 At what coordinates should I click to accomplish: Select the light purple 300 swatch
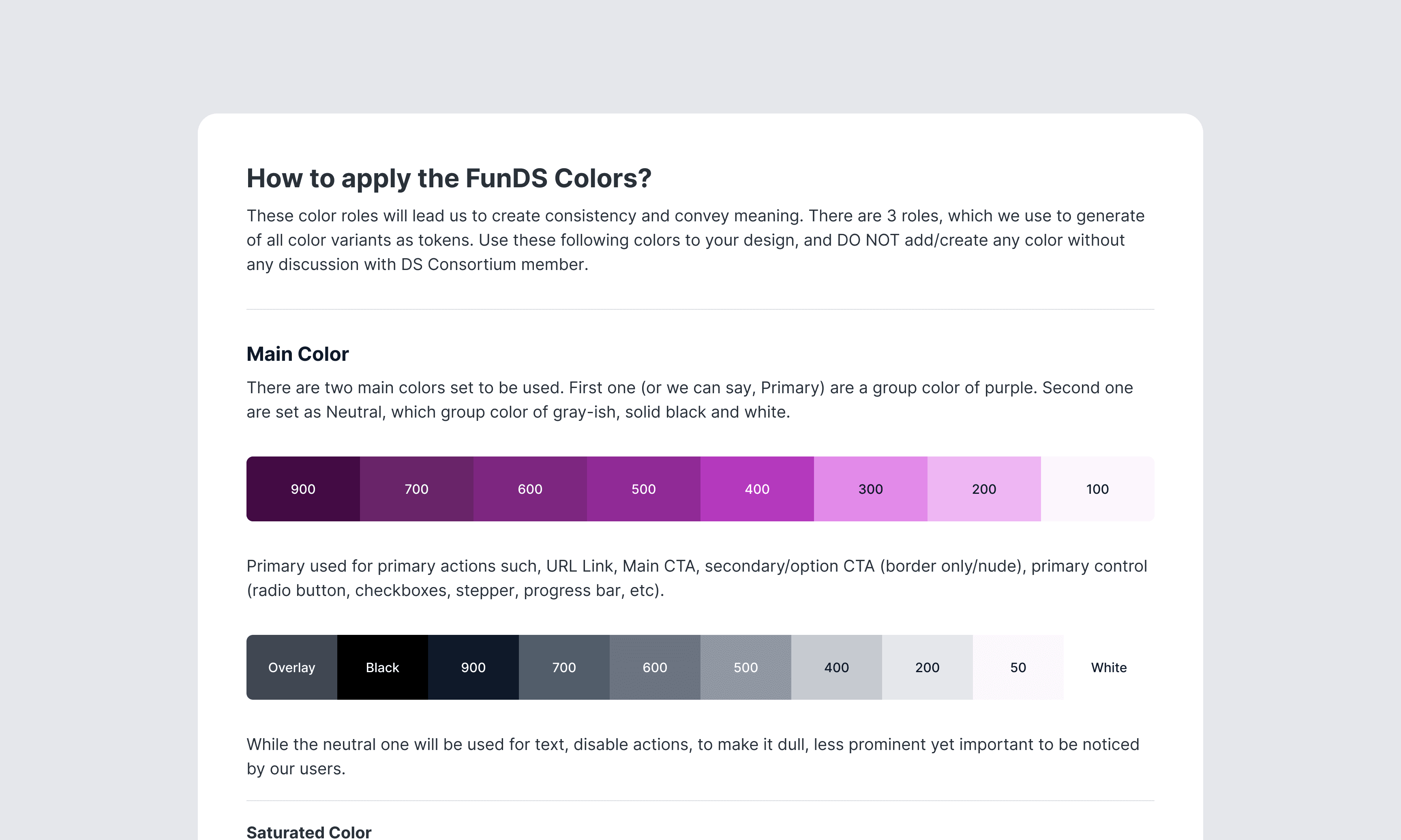click(870, 489)
